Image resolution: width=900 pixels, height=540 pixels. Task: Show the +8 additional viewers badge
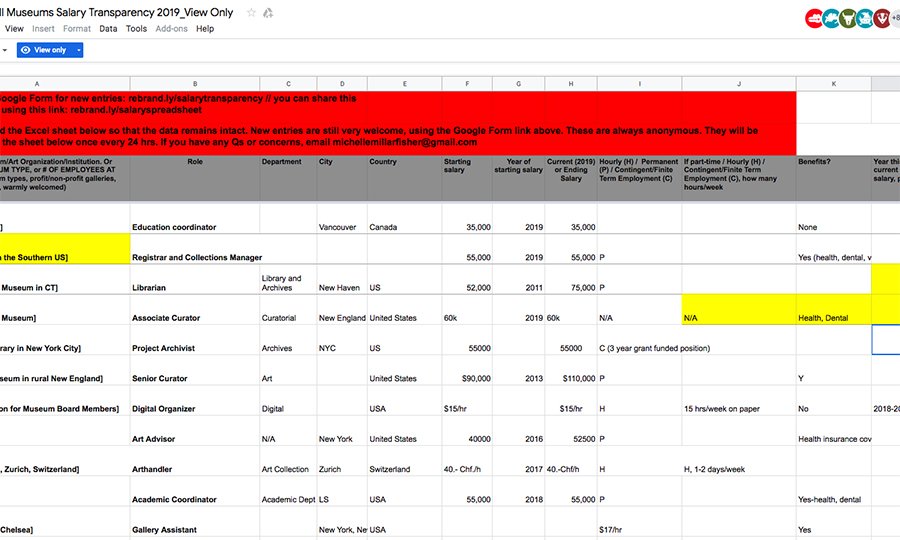click(895, 18)
